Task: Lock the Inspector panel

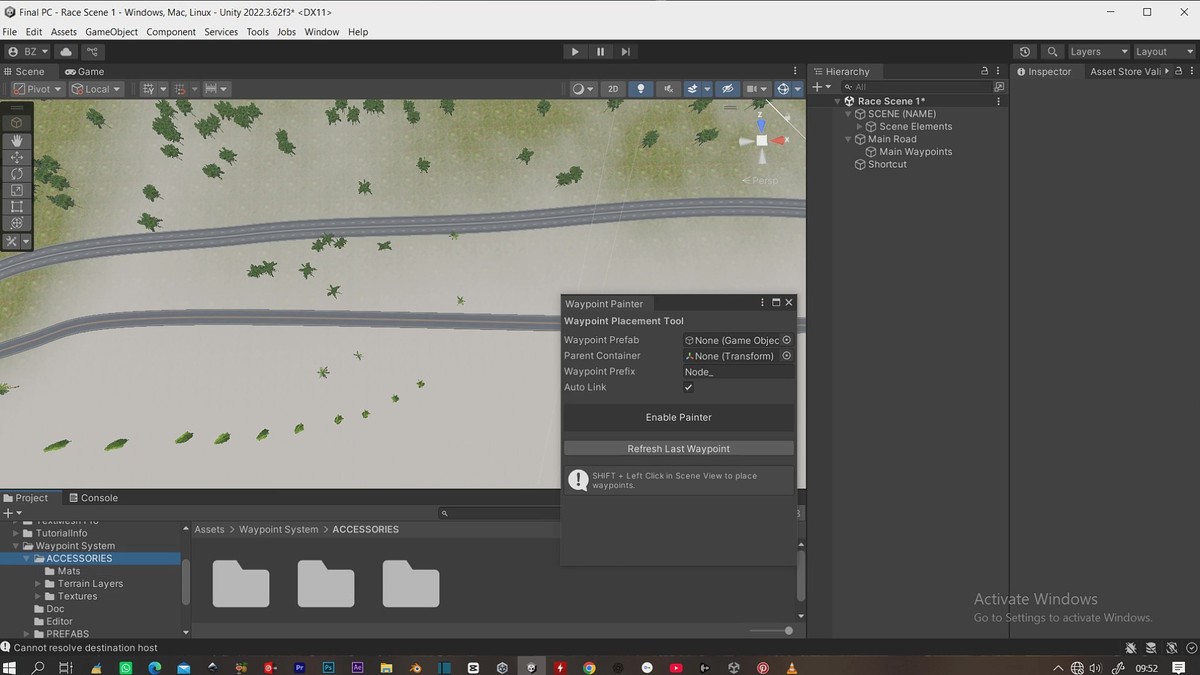Action: coord(1178,71)
